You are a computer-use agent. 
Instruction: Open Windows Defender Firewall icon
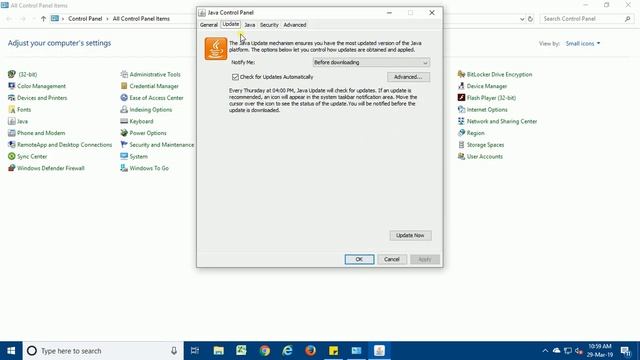11,168
